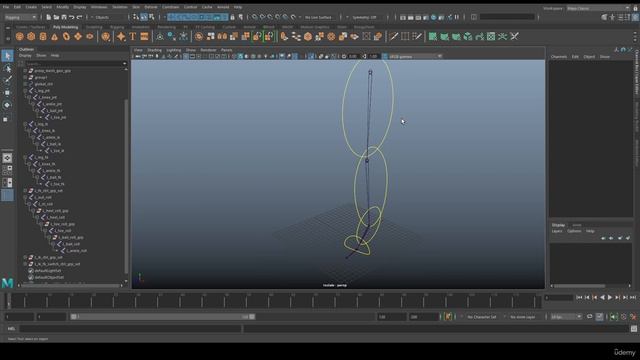
Task: Toggle select by object type mode
Action: pos(144,17)
